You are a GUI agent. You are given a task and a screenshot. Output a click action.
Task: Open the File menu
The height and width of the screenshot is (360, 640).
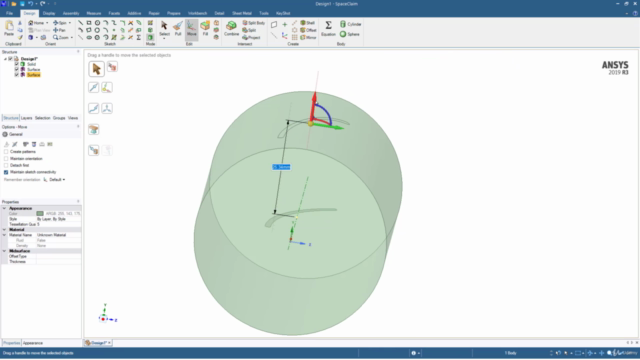9,13
